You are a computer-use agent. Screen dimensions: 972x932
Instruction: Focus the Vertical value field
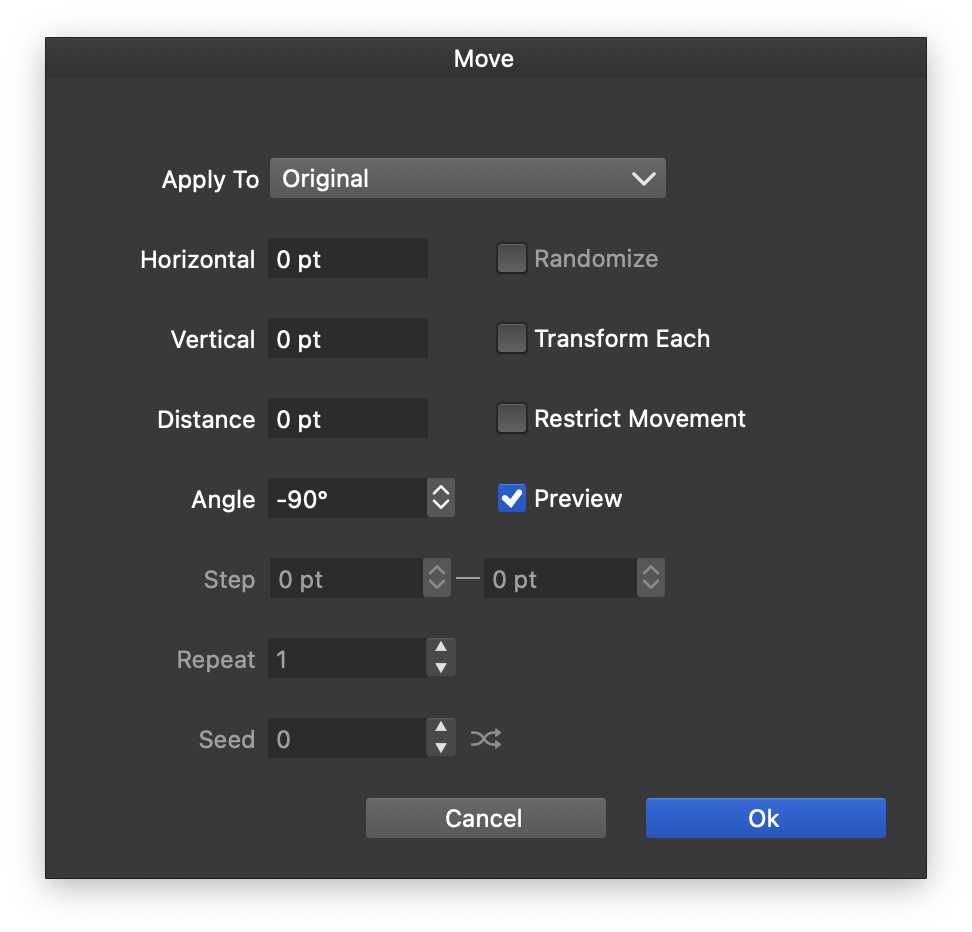click(347, 339)
